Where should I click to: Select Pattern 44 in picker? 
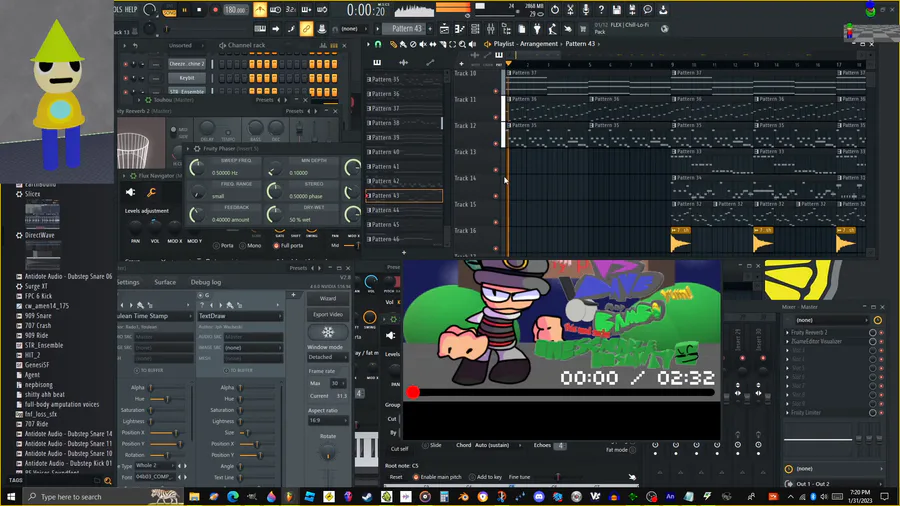pyautogui.click(x=404, y=210)
